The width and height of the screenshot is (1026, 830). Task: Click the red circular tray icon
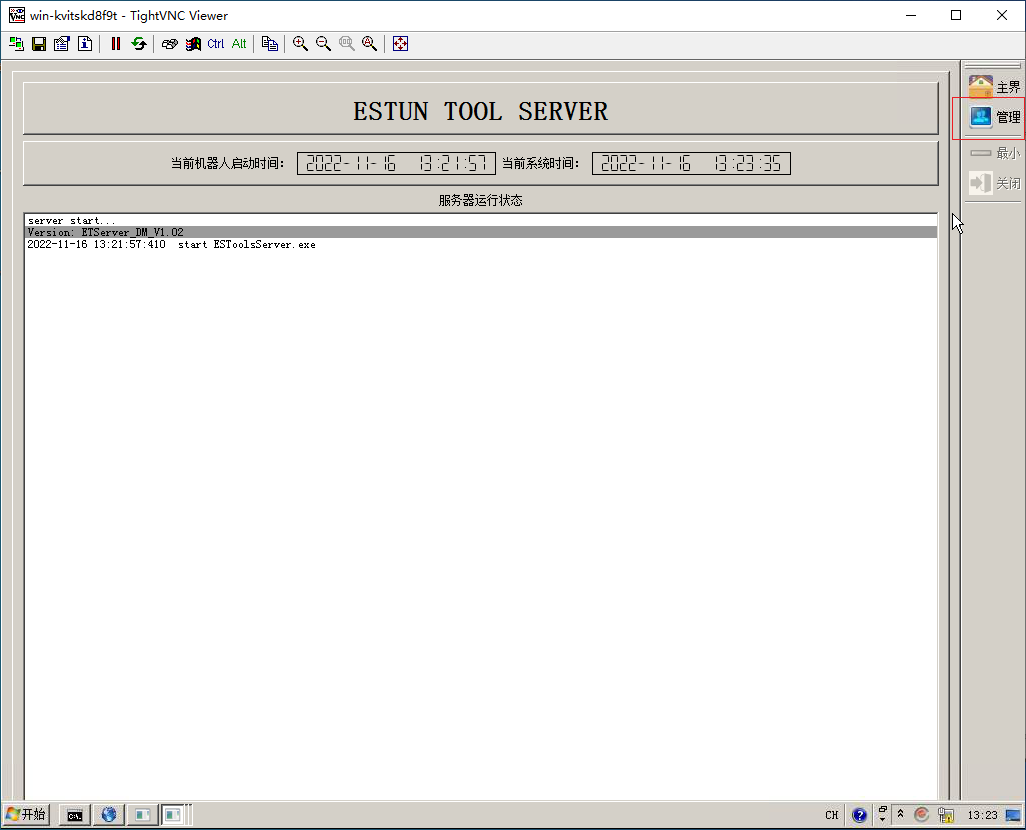tap(921, 814)
